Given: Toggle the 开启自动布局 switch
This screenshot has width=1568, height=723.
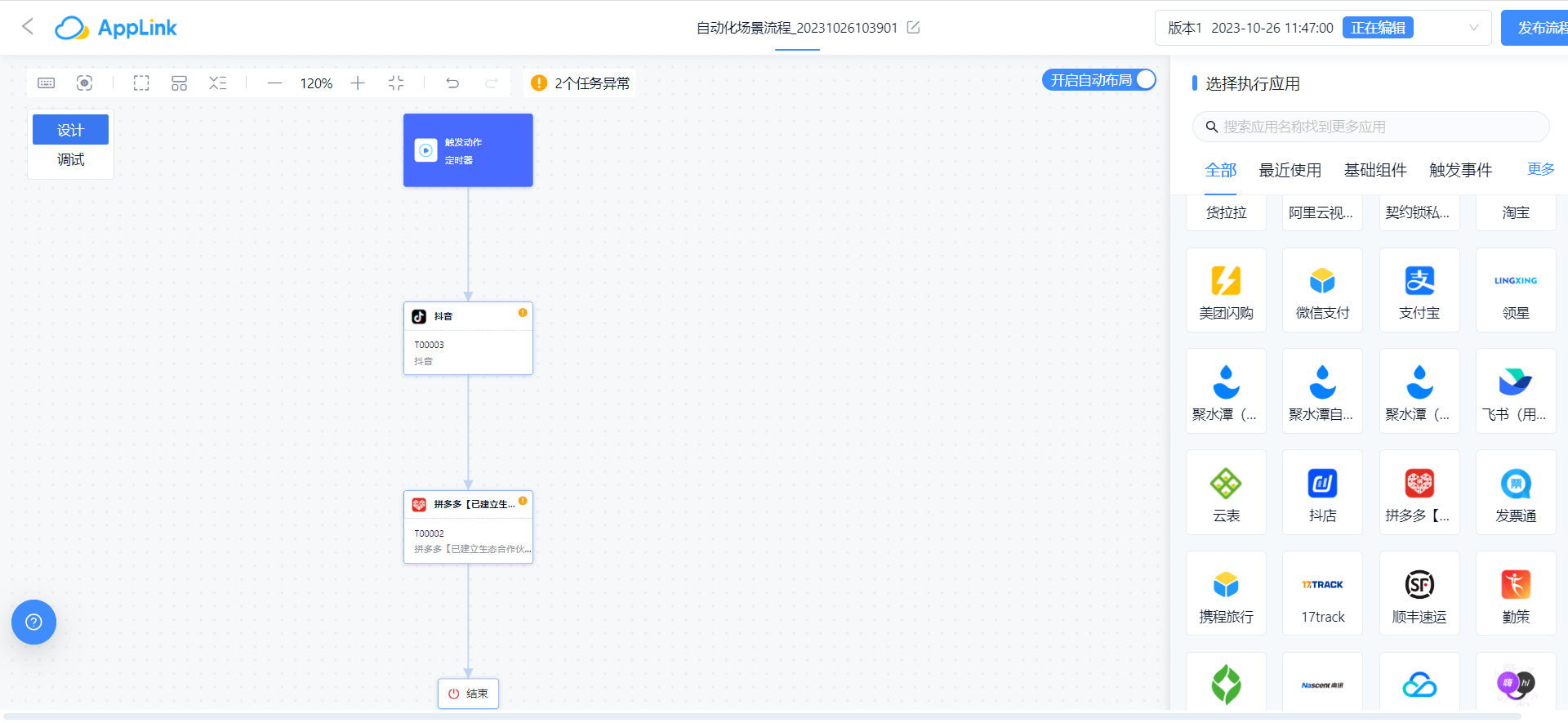Looking at the screenshot, I should click(1099, 80).
